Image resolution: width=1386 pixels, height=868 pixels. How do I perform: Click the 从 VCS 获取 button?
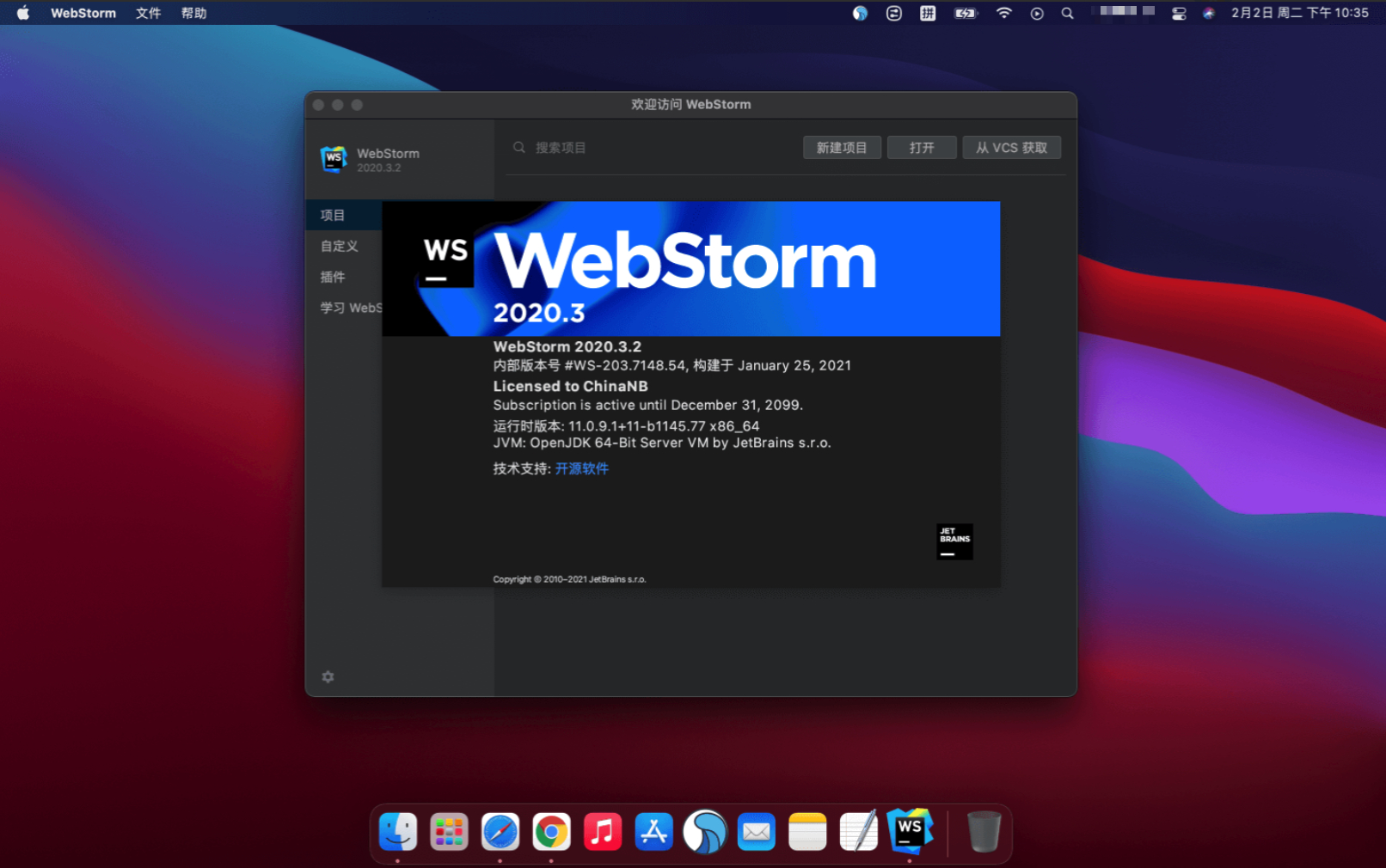tap(1011, 148)
